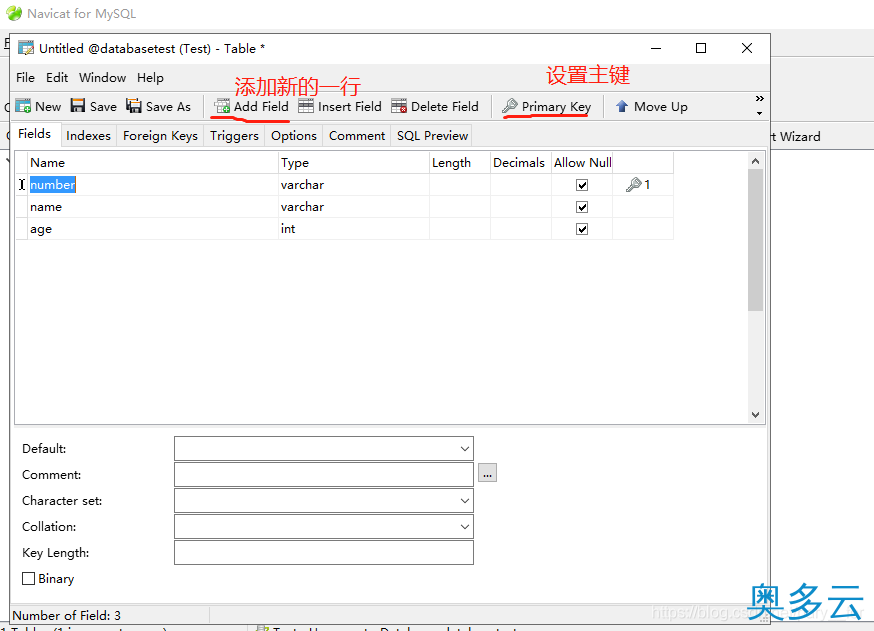Maximize the table designer window
Viewport: 874px width, 631px height.
(x=701, y=48)
